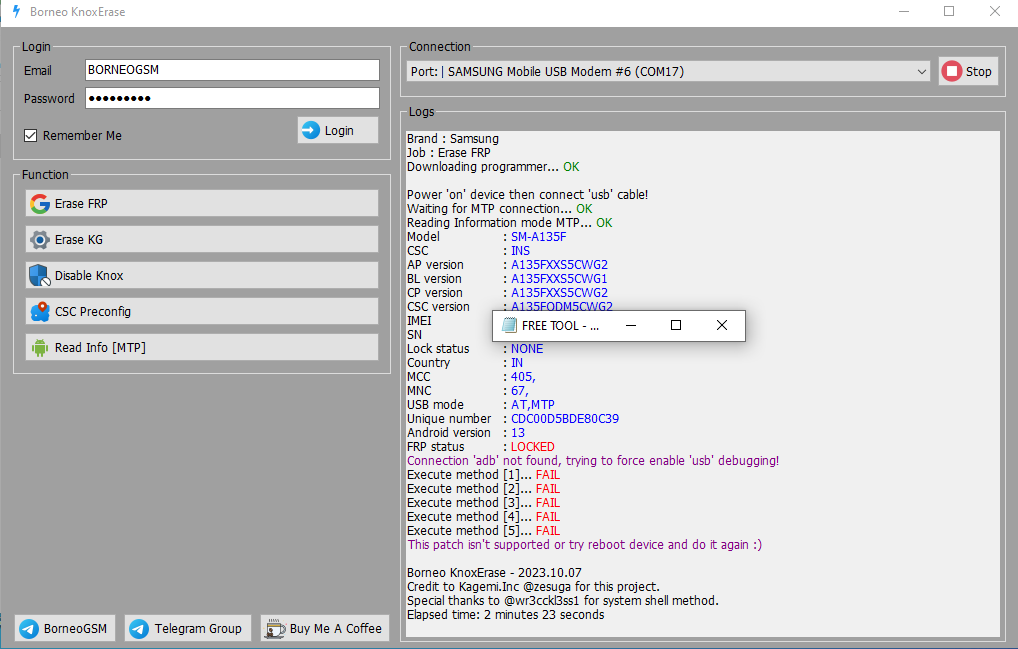
Task: Run the Erase KG function
Action: coord(202,239)
